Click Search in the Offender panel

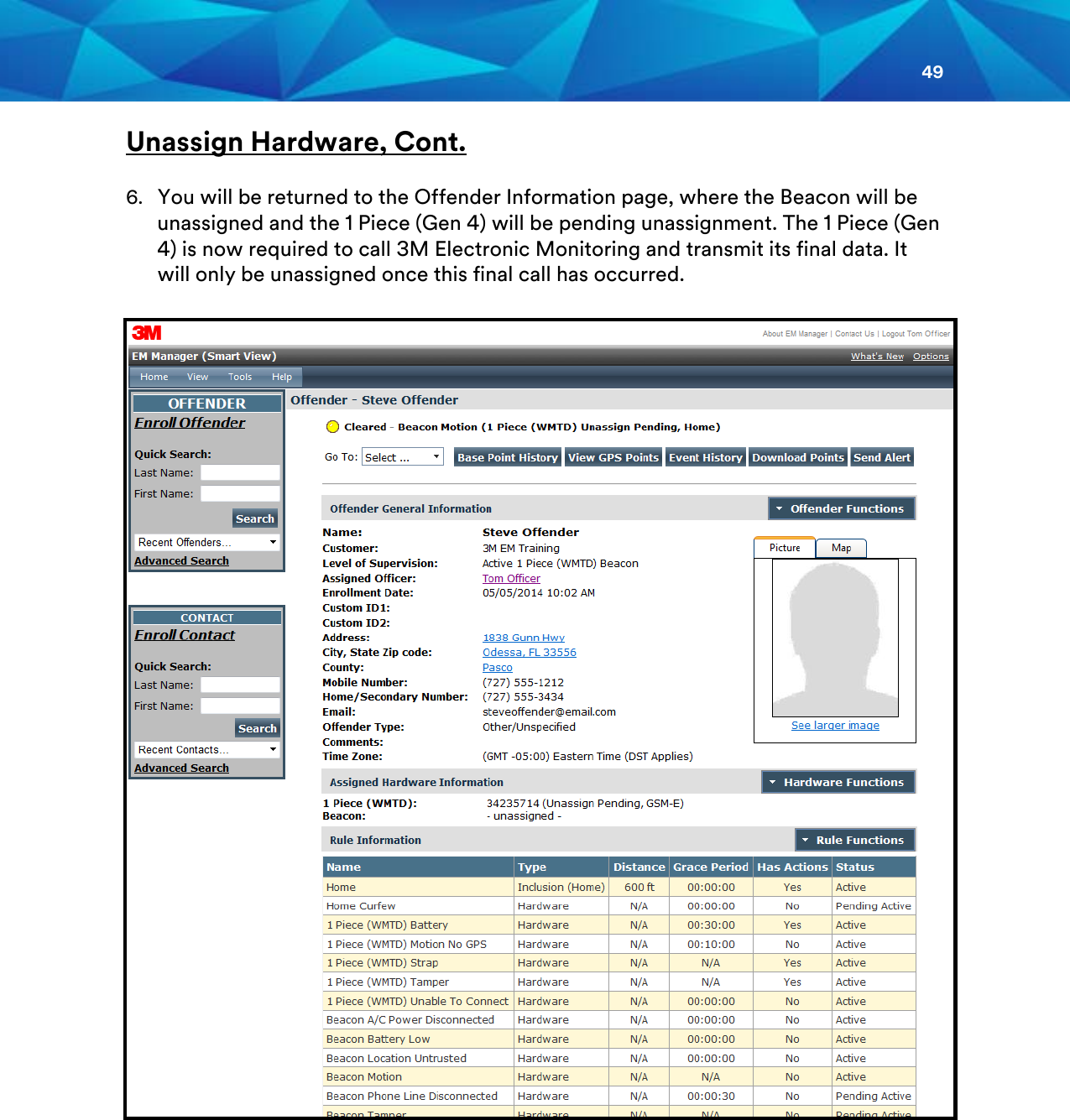click(255, 518)
